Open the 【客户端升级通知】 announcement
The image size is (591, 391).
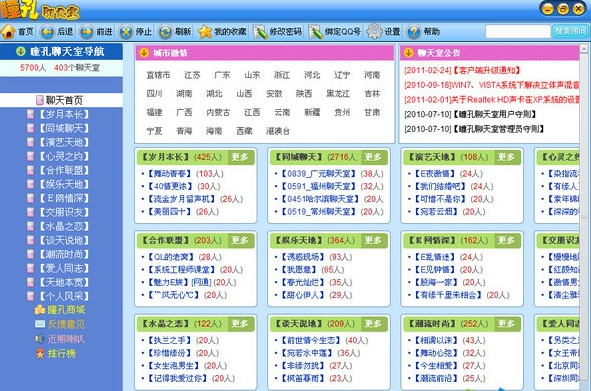[486, 70]
